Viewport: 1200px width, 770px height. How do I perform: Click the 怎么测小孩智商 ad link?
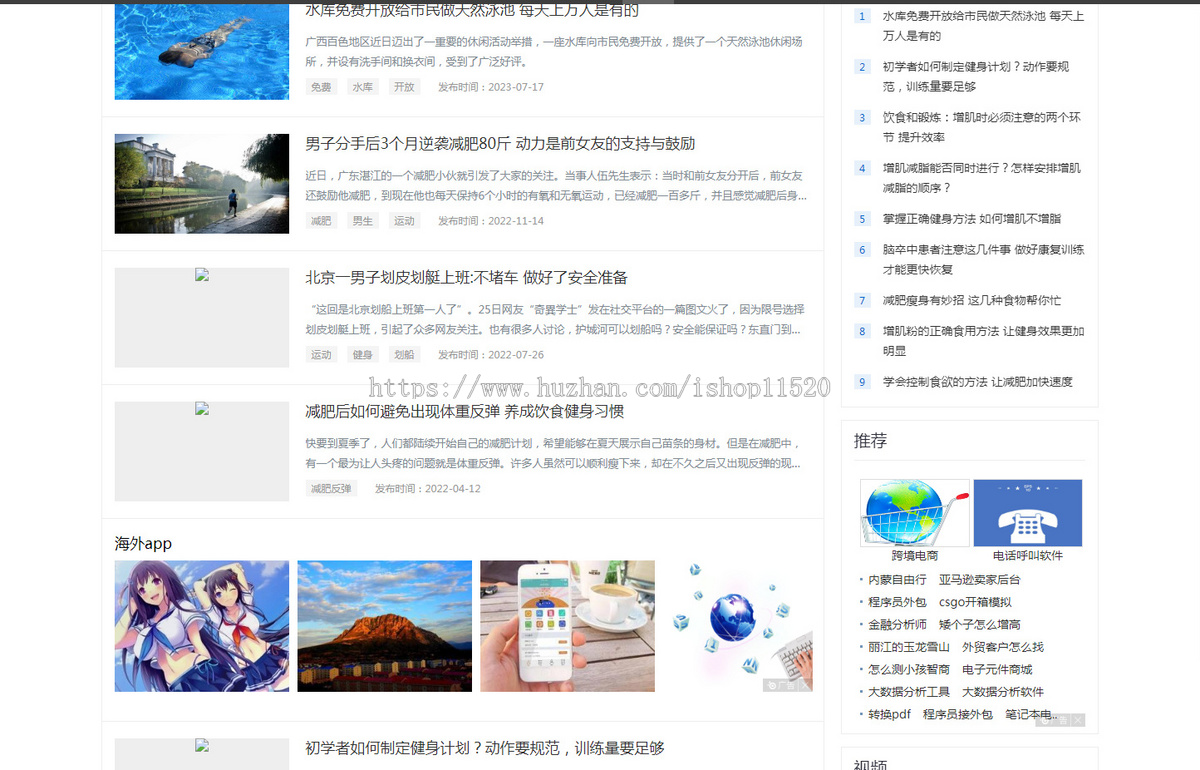pyautogui.click(x=909, y=670)
